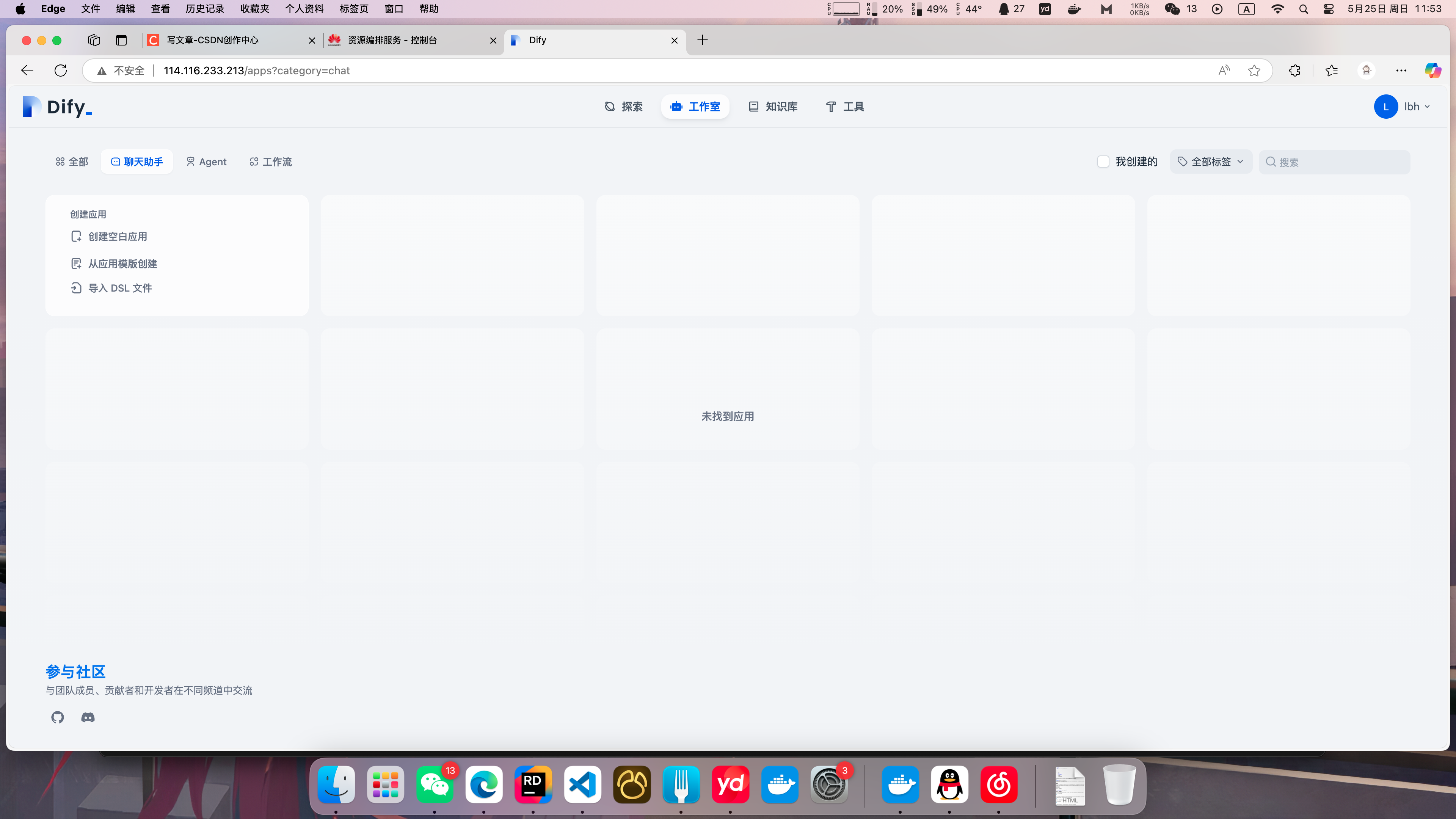
Task: Open System Settings from the Dock
Action: click(828, 784)
